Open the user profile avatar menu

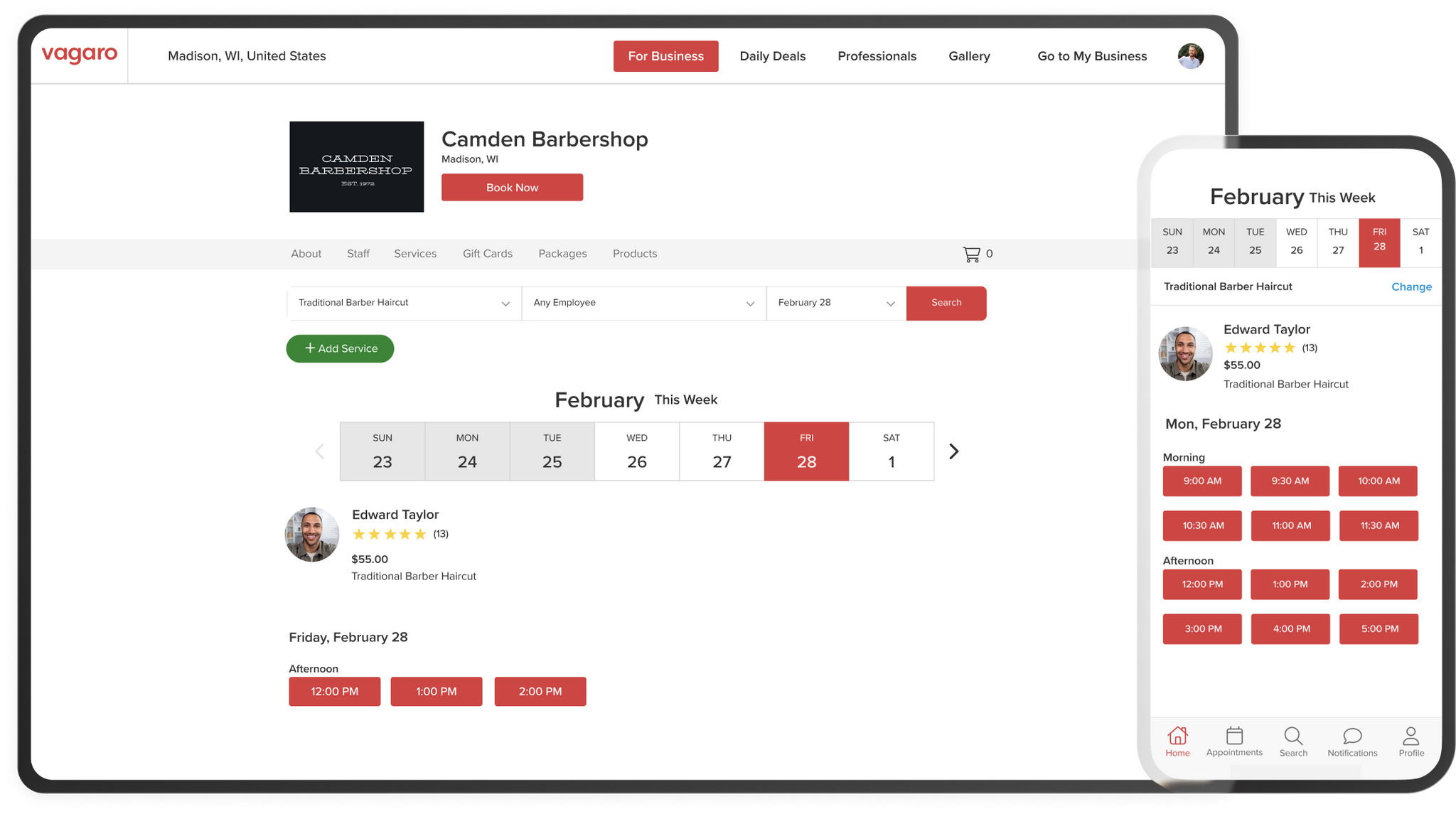(x=1191, y=56)
